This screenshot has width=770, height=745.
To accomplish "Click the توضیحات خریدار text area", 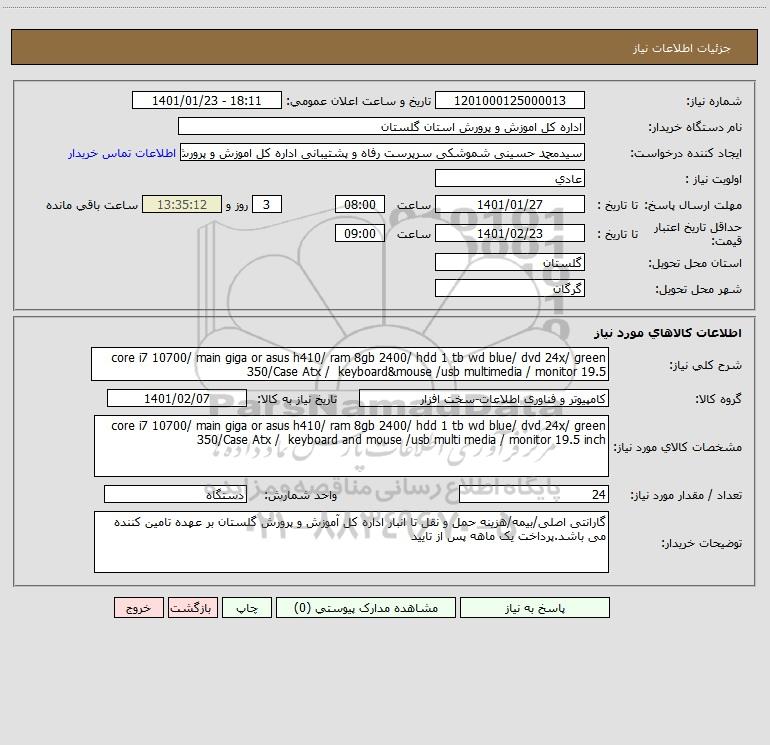I will (x=351, y=542).
